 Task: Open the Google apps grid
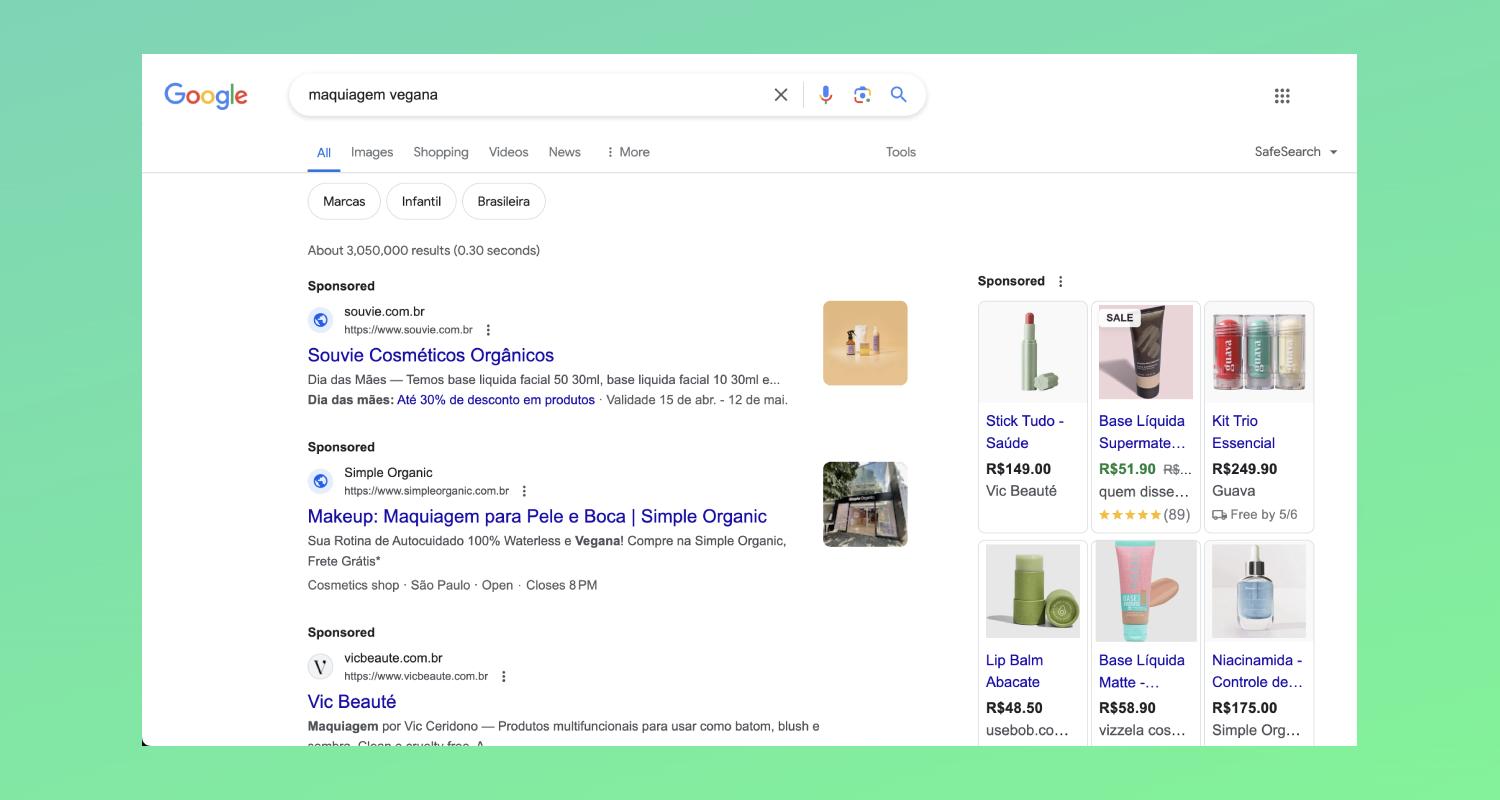pyautogui.click(x=1282, y=96)
